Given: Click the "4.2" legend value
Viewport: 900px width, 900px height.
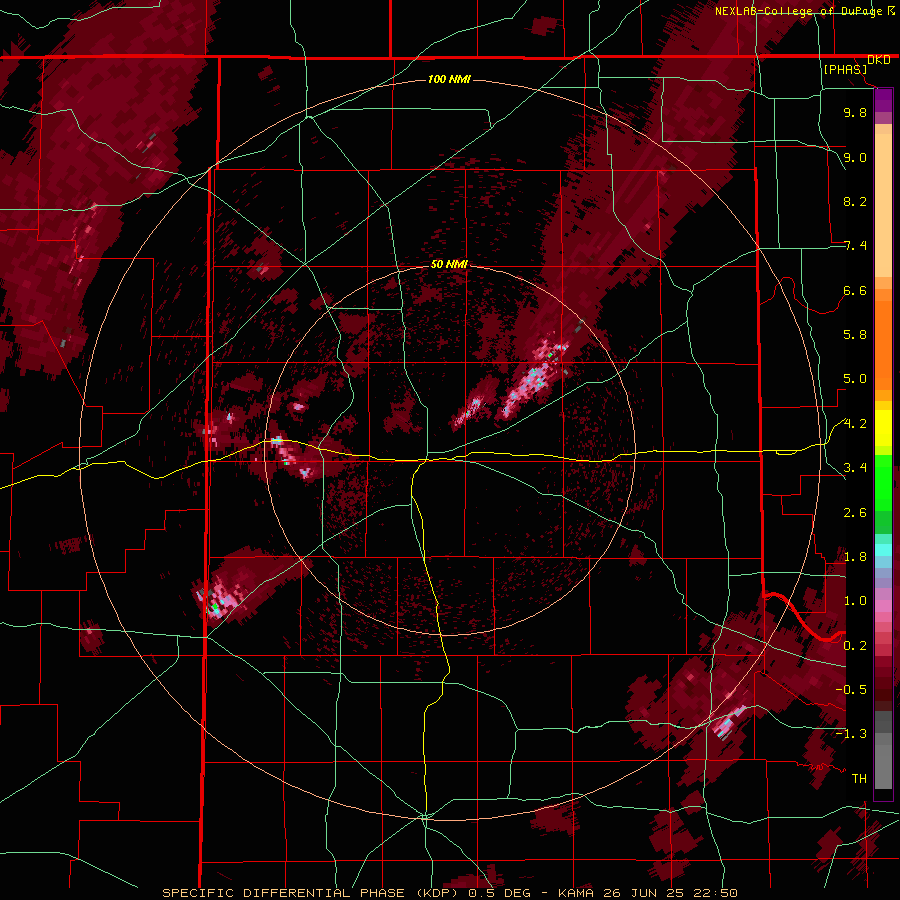Looking at the screenshot, I should [855, 424].
